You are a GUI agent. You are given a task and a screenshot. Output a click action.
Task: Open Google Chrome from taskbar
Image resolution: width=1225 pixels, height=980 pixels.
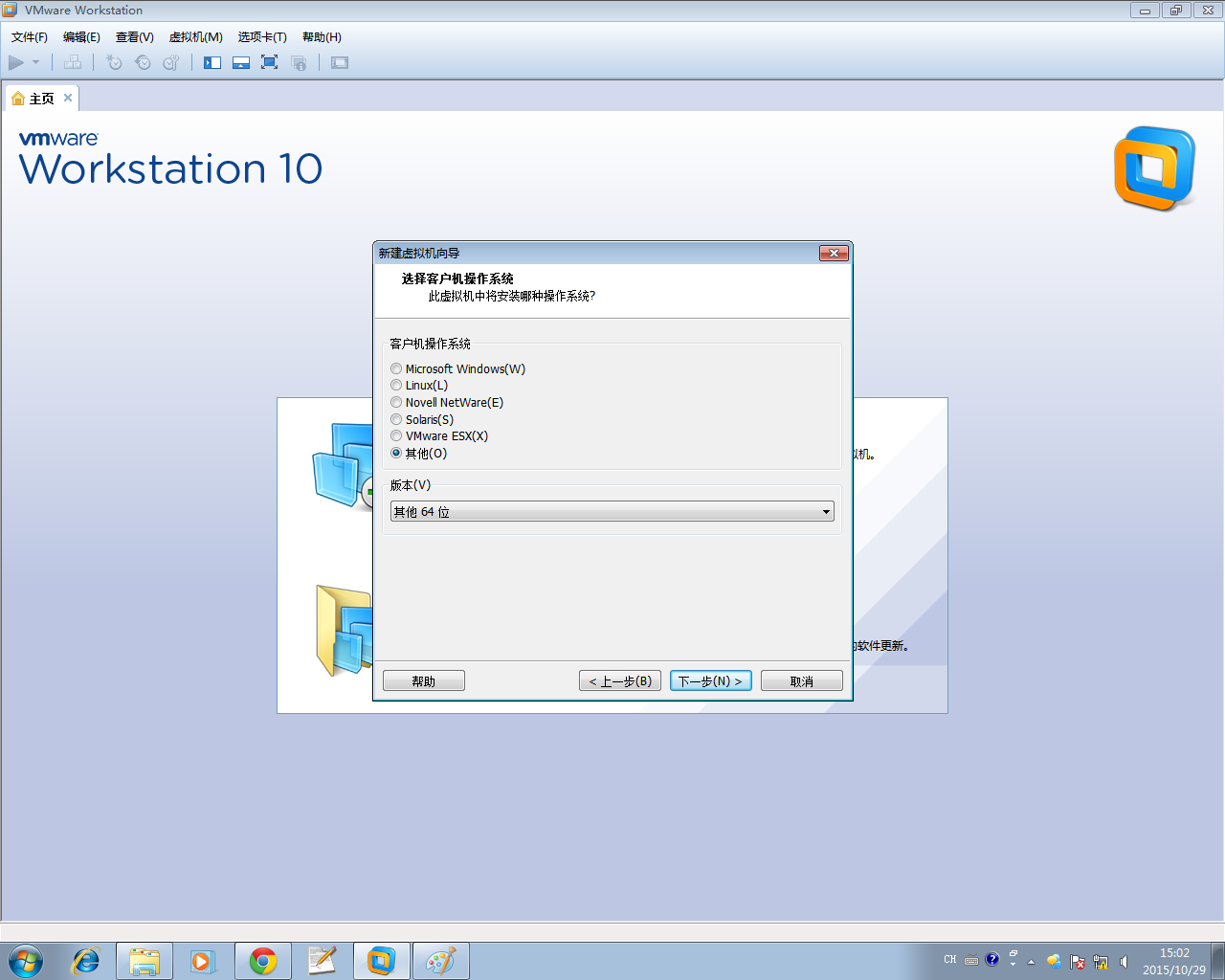pyautogui.click(x=263, y=961)
